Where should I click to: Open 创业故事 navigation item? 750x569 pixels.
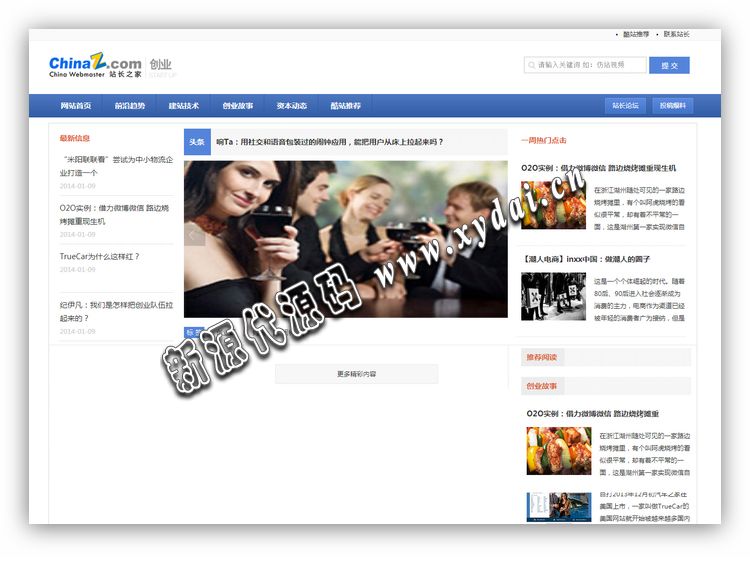238,106
